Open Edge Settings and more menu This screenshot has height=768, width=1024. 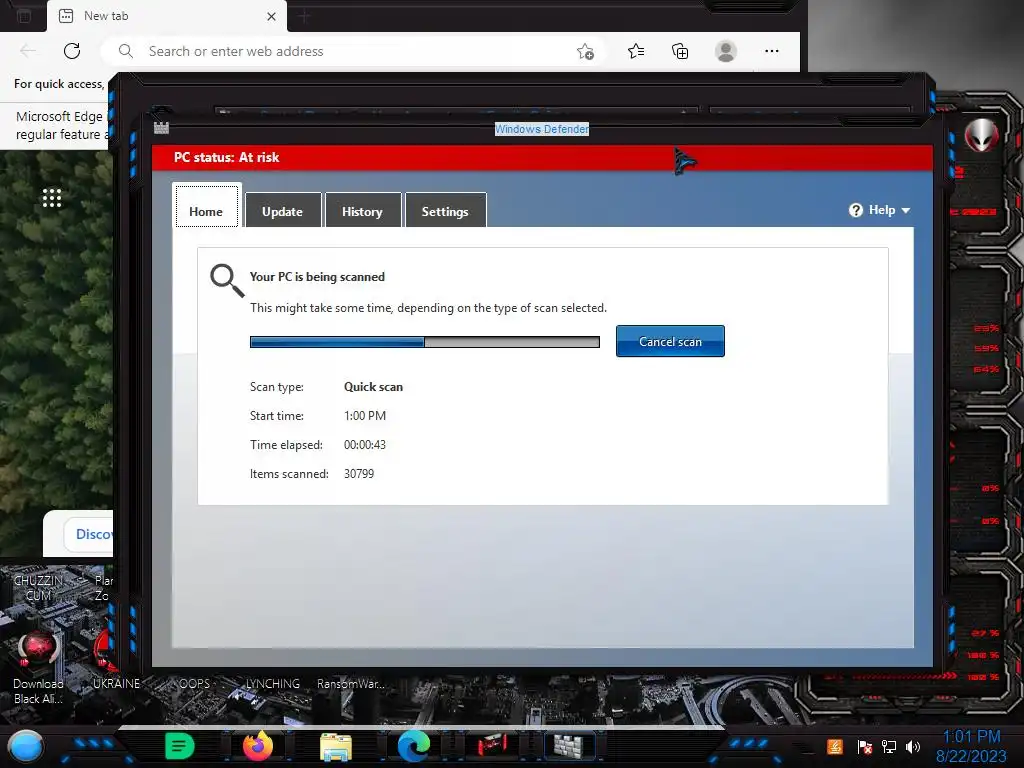coord(772,51)
